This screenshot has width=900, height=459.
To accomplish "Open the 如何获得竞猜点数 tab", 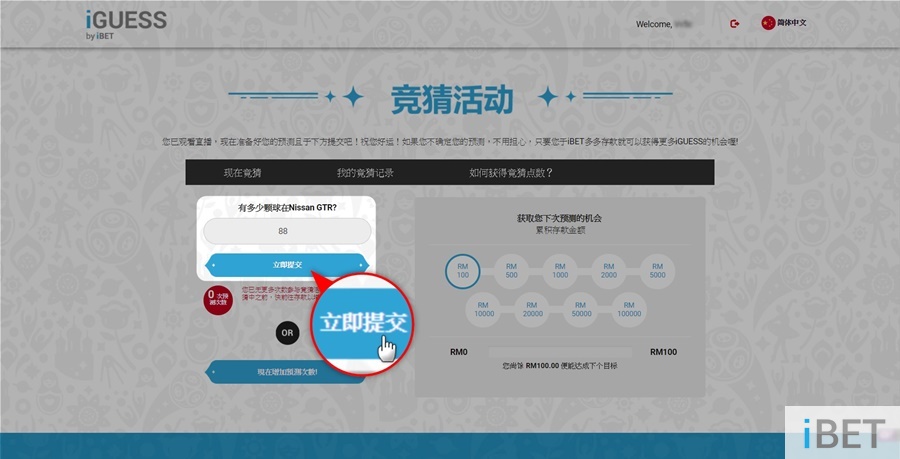I will [x=511, y=173].
